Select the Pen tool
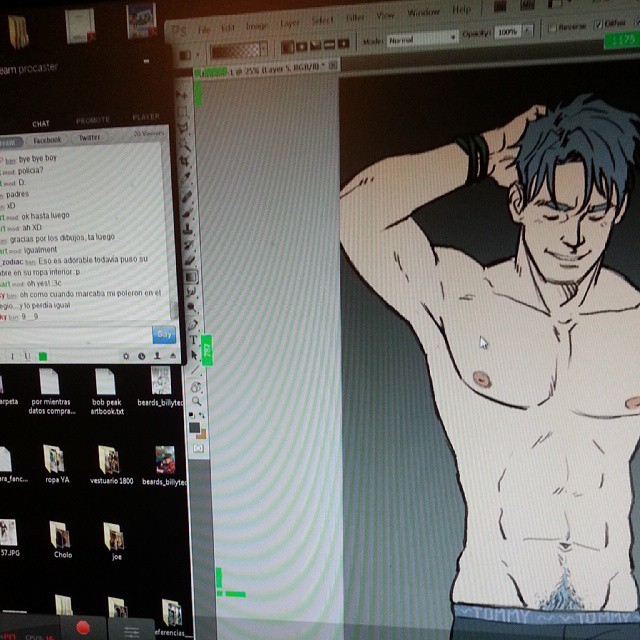This screenshot has width=640, height=640. tap(193, 325)
